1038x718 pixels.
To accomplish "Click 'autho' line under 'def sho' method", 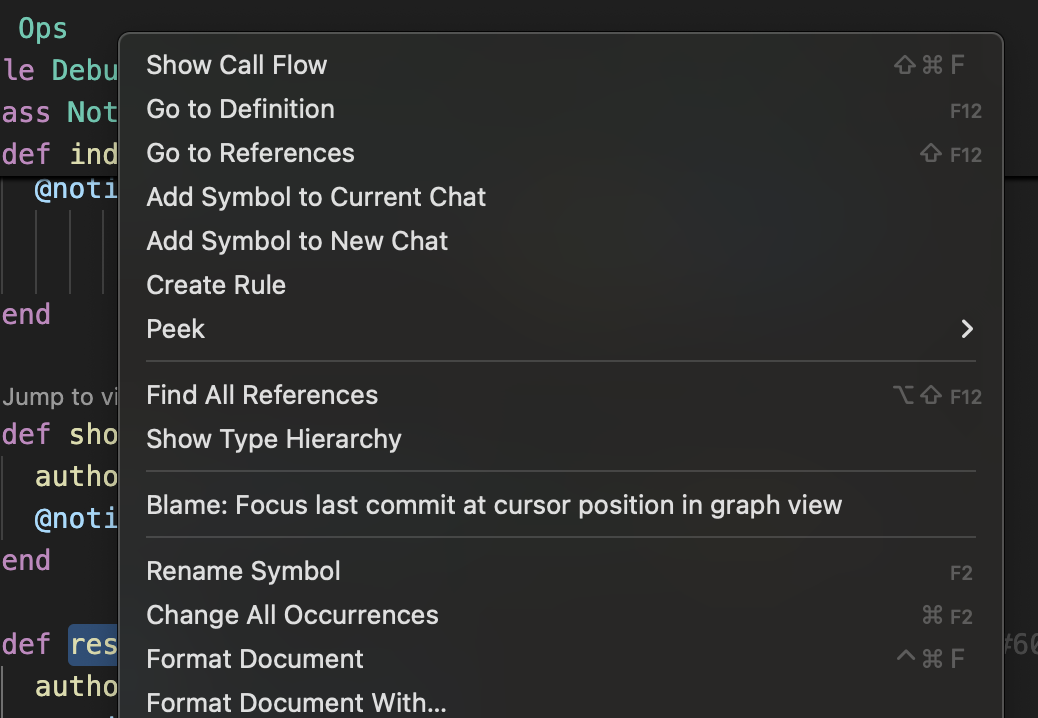I will coord(76,477).
